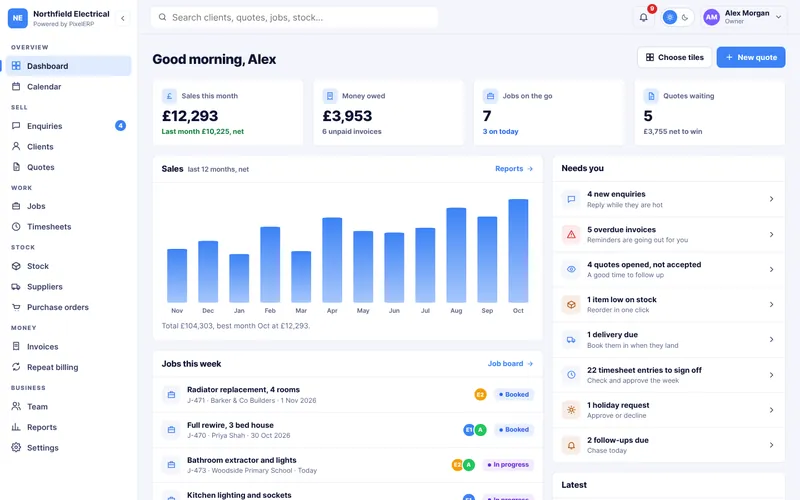Click the Purchase orders cart icon

point(16,307)
